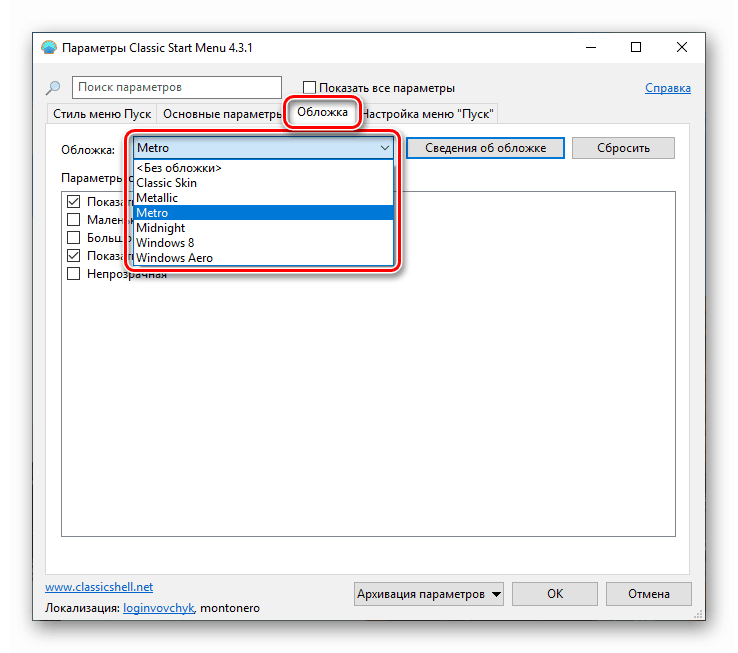Minimize the settings window

(x=591, y=48)
